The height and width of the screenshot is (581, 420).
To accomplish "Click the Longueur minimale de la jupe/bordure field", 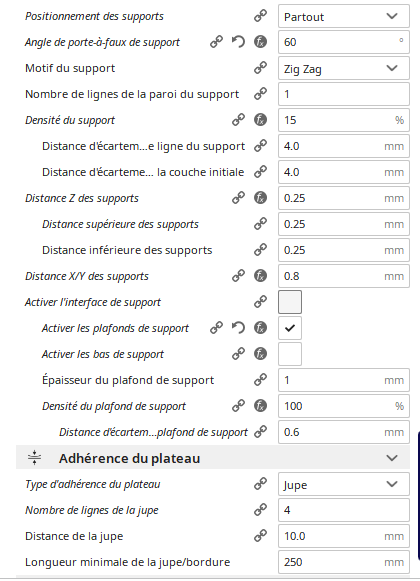I will 344,562.
